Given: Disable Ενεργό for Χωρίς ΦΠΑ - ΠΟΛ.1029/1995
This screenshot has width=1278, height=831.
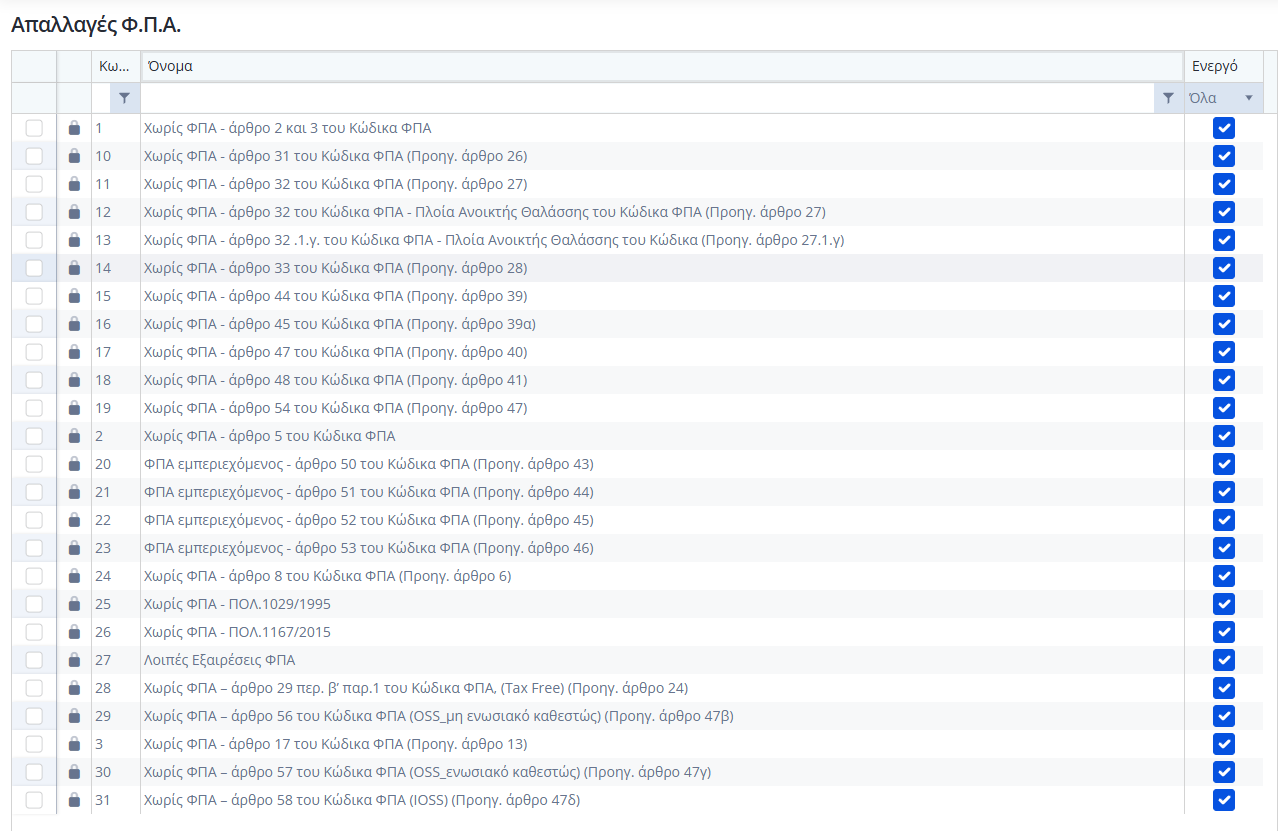Looking at the screenshot, I should [1223, 604].
